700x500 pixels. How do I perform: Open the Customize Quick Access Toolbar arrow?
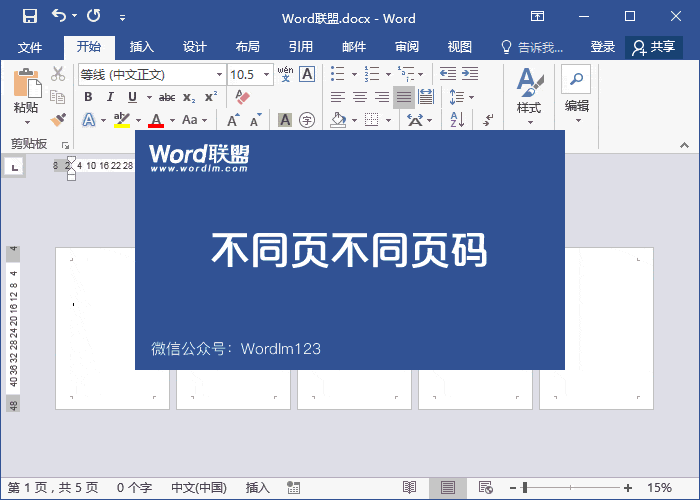click(122, 18)
